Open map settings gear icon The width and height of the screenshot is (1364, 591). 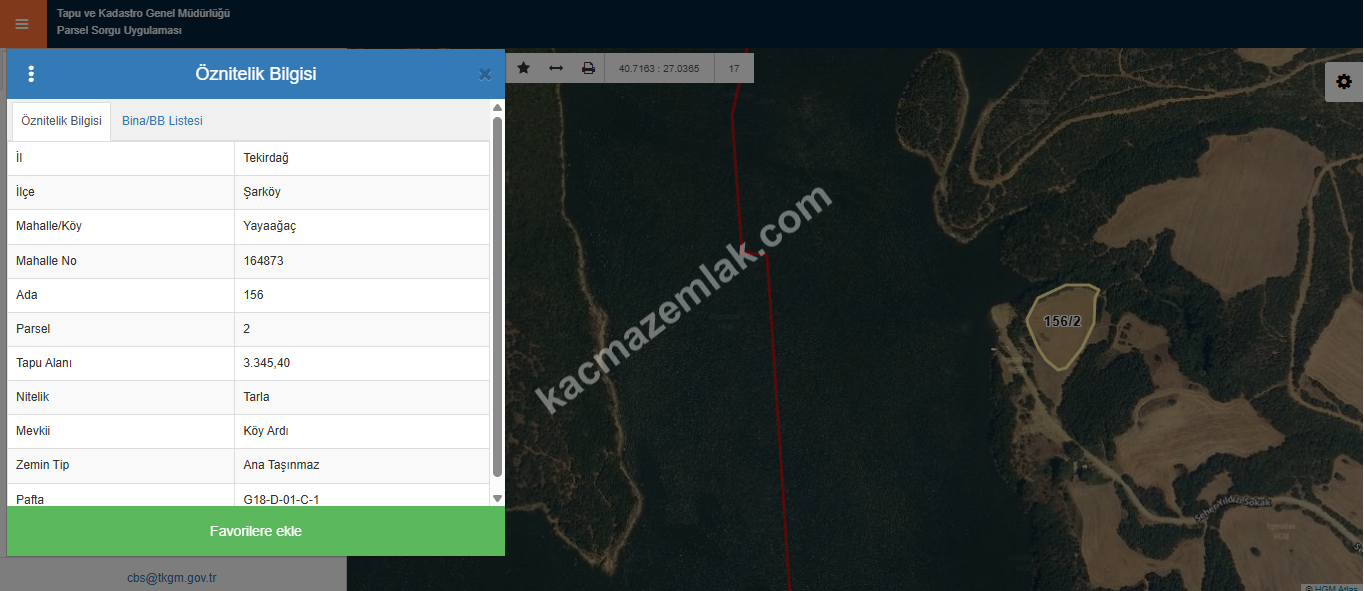click(1343, 82)
